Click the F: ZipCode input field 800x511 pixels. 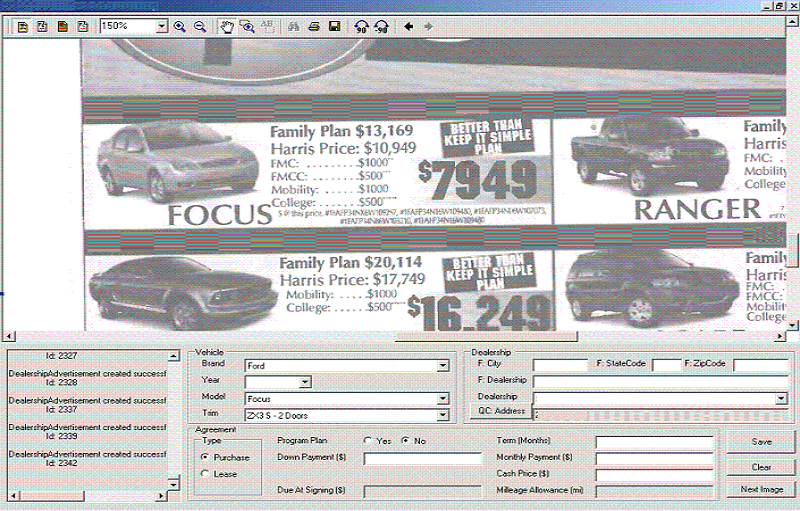(761, 365)
